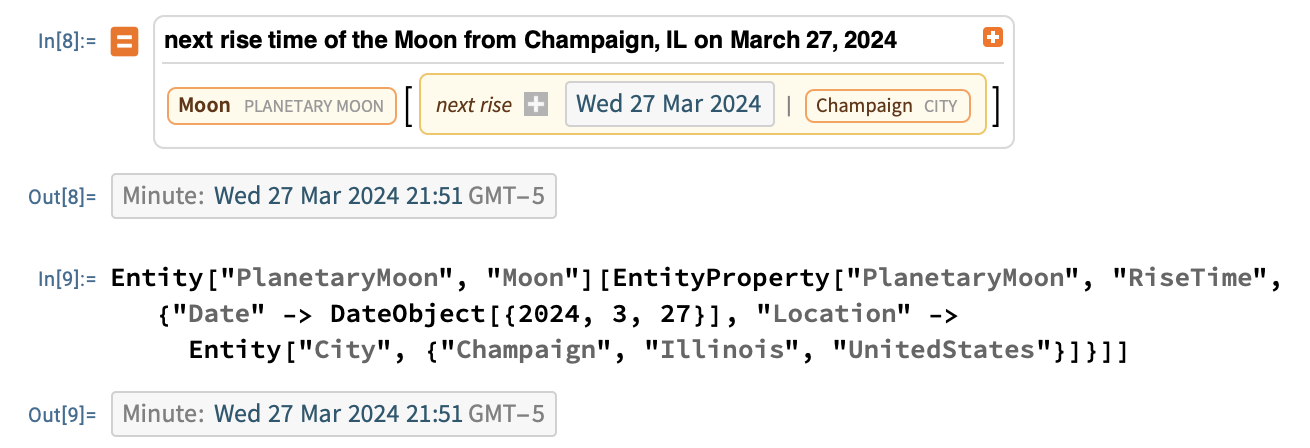Click the natural language query text line
The height and width of the screenshot is (448, 1310).
click(x=530, y=41)
